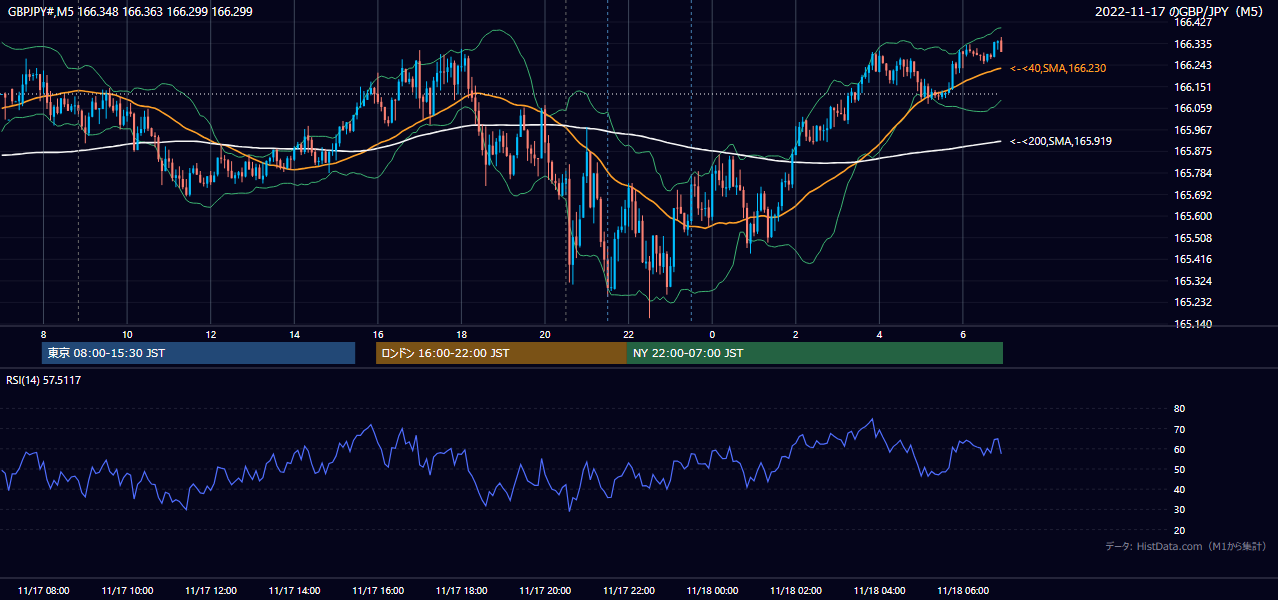The image size is (1278, 600).
Task: Select the 200 SMA 165.919 label
Action: (1061, 141)
